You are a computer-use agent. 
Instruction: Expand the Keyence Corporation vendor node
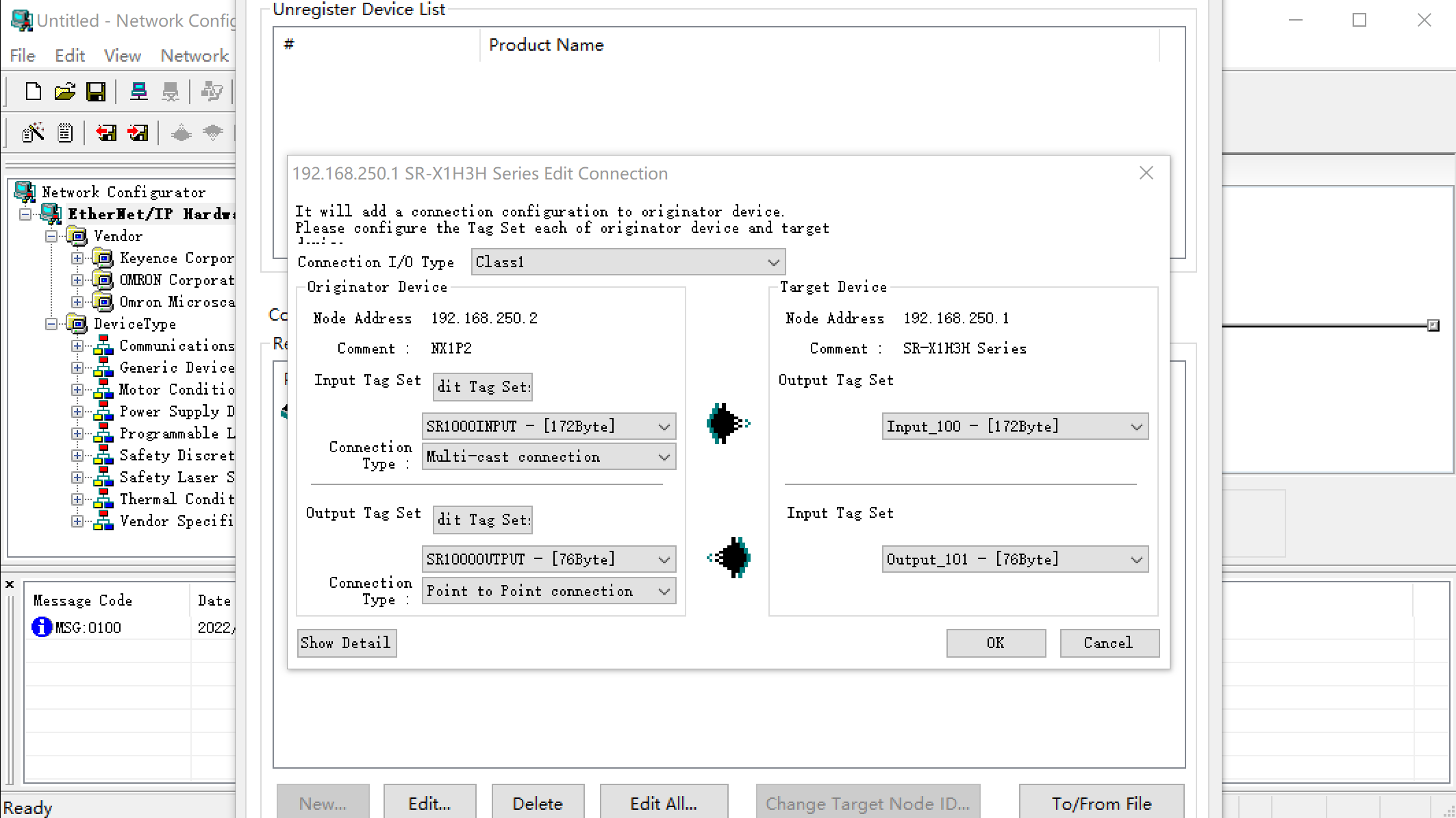point(77,258)
